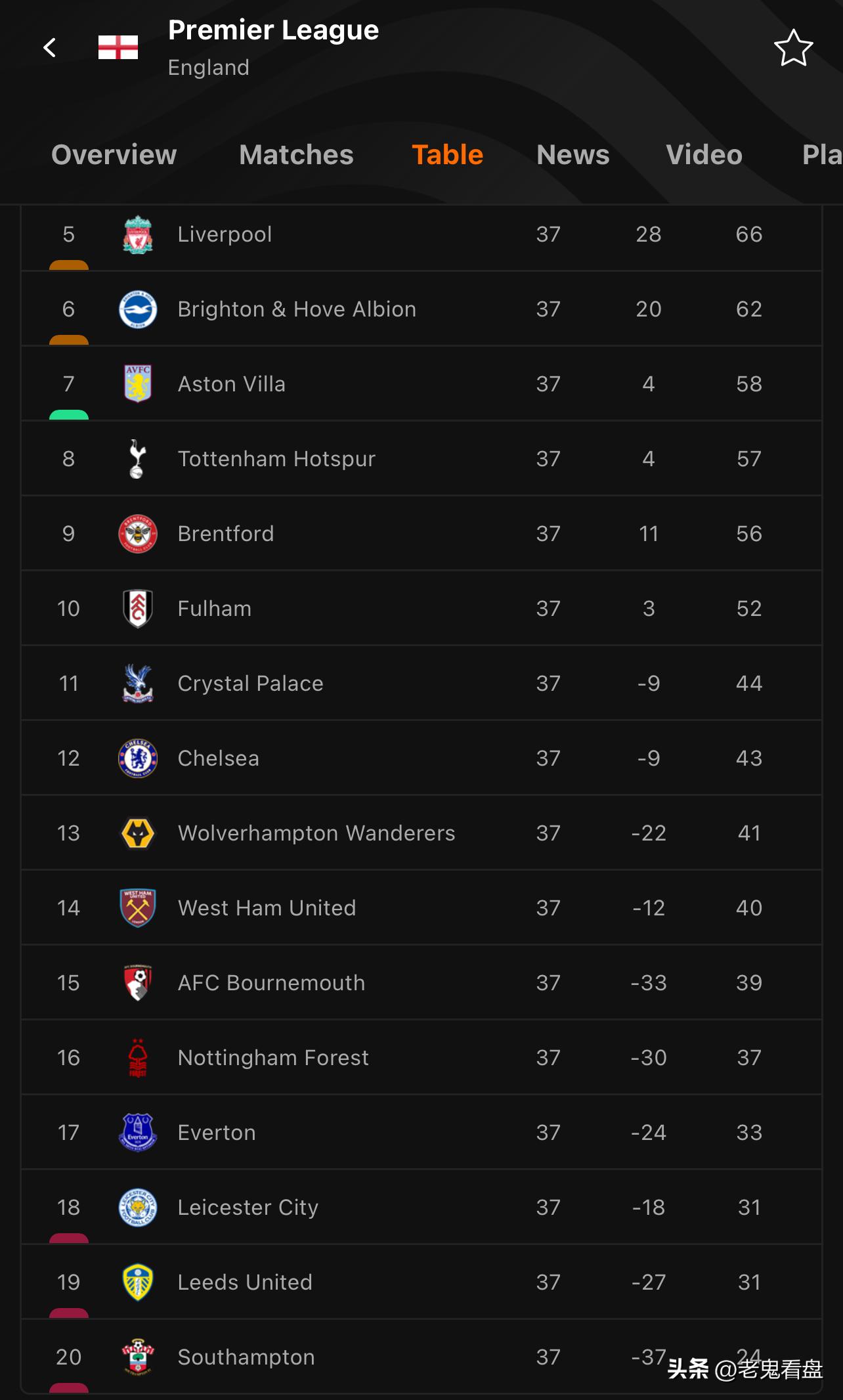Open the Video tab
843x1400 pixels.
pos(704,155)
